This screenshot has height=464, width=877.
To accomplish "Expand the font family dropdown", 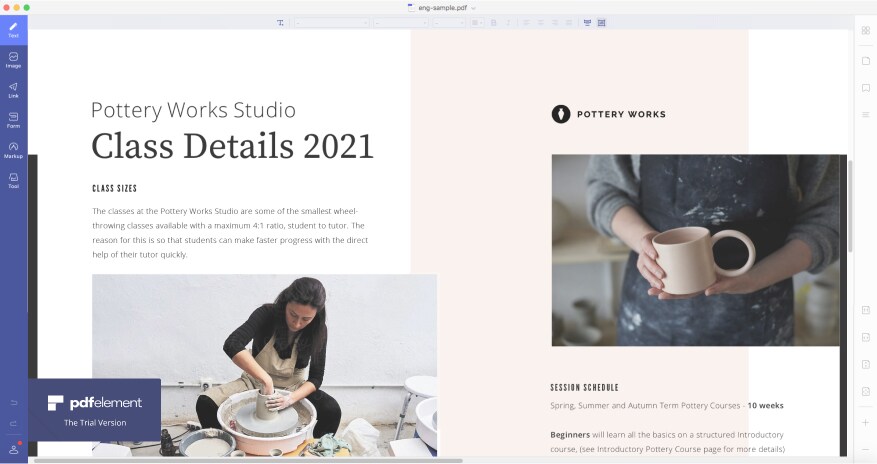I will coord(332,22).
